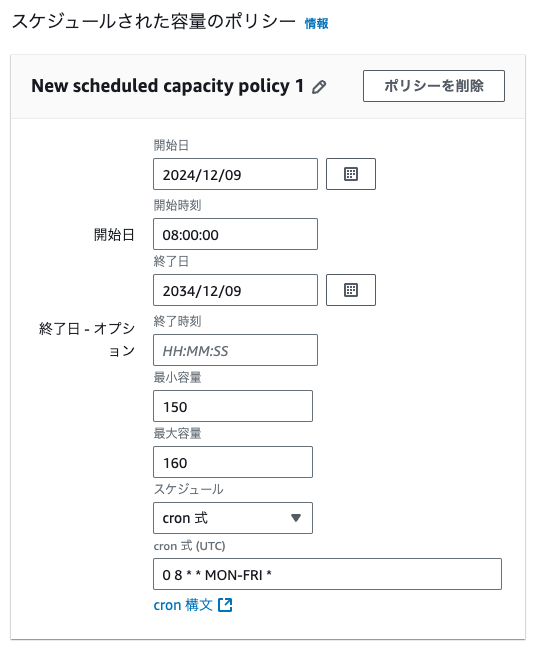
Task: Click the pencil icon to rename policy
Action: (x=319, y=87)
